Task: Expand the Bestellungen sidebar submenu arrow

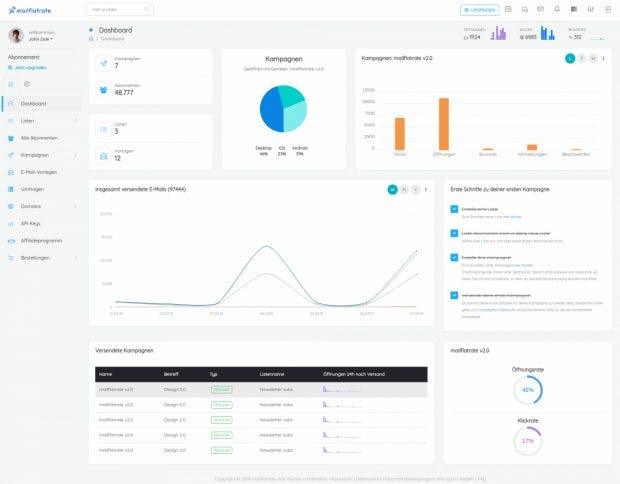Action: click(76, 258)
